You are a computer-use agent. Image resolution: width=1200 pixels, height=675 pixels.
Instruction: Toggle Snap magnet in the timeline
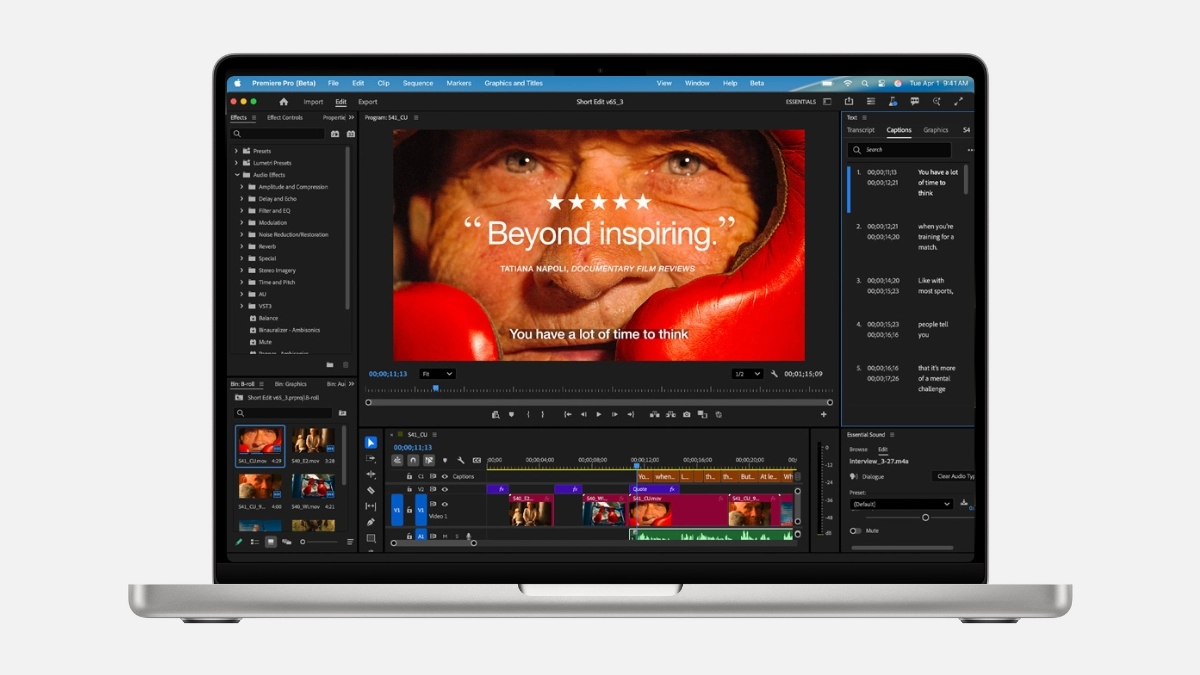click(413, 460)
